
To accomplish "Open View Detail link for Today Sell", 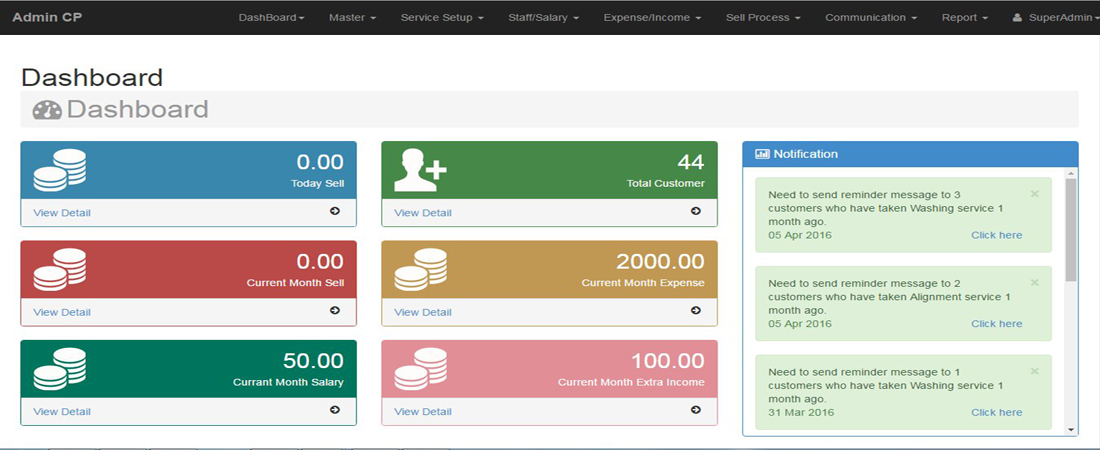I will point(62,213).
